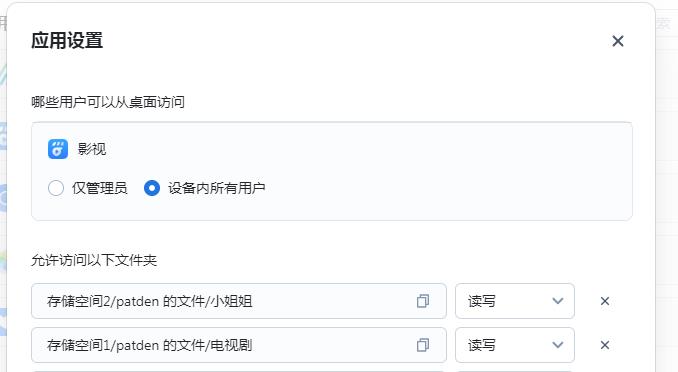Open the 读写 dropdown for 电视剧 folder
The width and height of the screenshot is (678, 372).
515,345
